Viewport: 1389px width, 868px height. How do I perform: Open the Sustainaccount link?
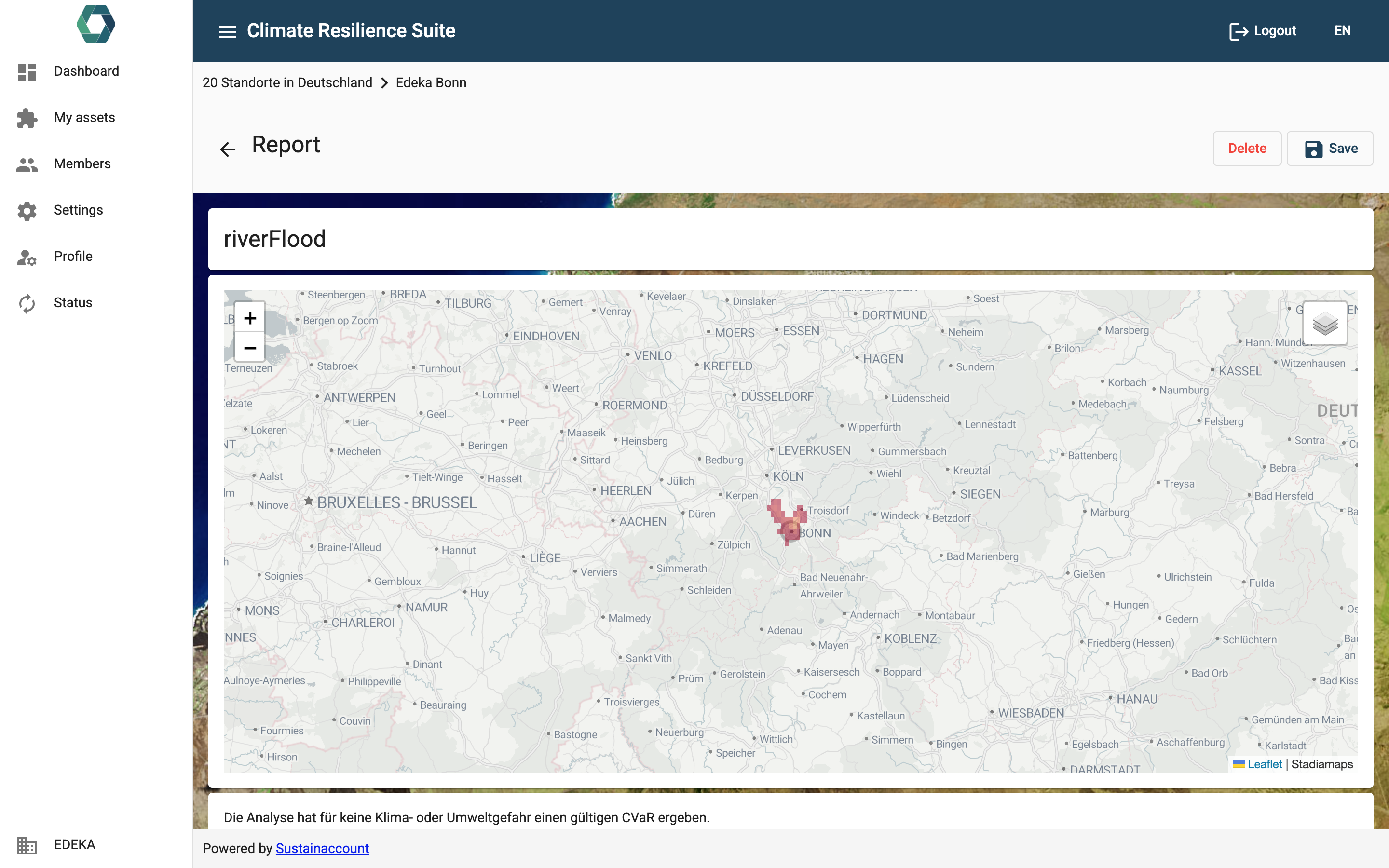coord(322,849)
